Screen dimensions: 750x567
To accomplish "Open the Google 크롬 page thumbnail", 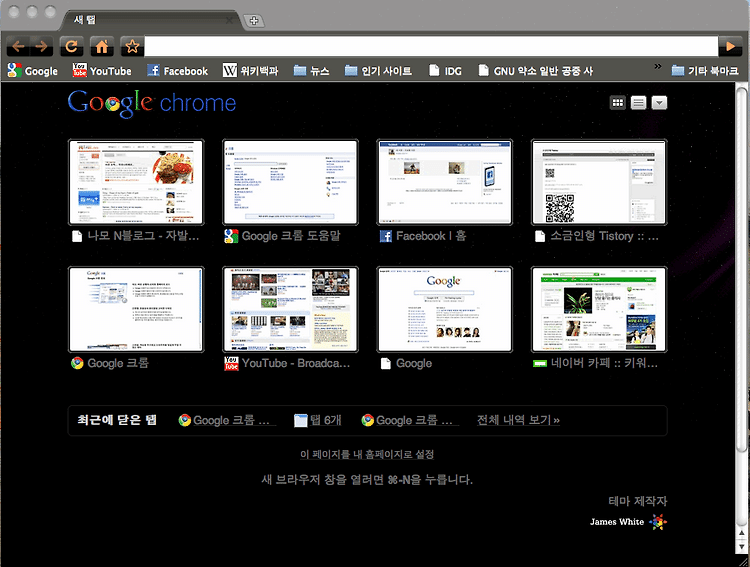I will 136,310.
